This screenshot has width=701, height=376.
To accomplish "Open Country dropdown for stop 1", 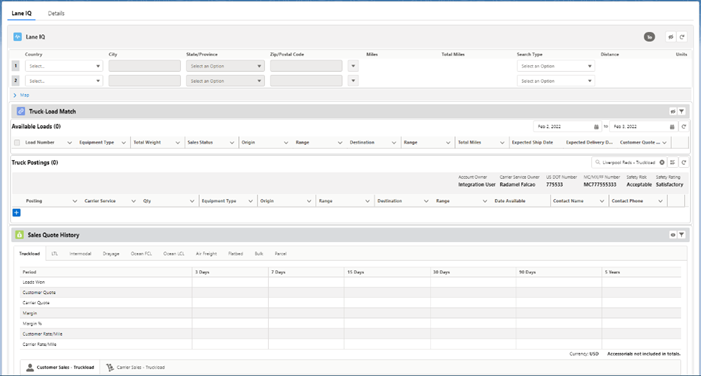I will tap(64, 66).
